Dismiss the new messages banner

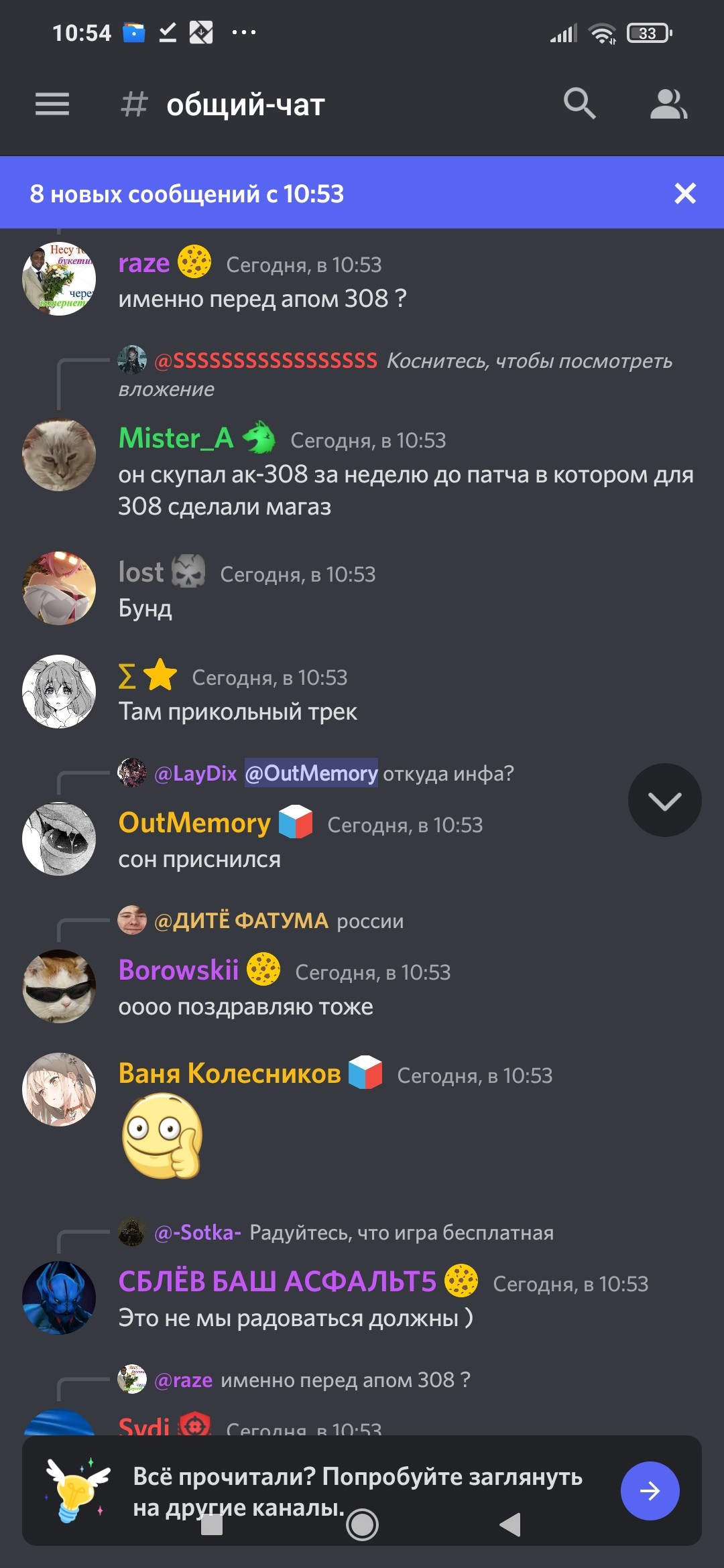point(685,193)
